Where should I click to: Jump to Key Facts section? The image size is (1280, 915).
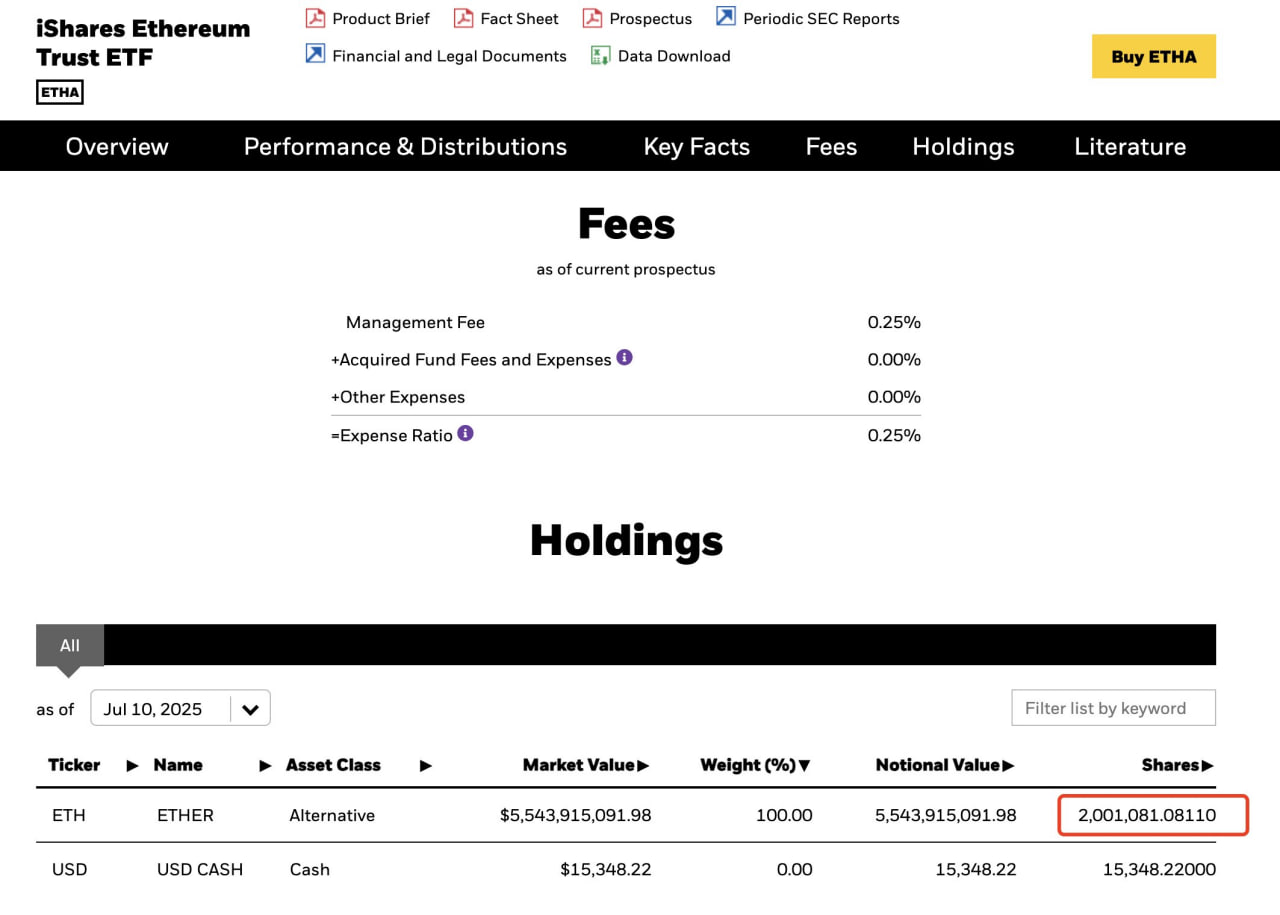coord(697,147)
